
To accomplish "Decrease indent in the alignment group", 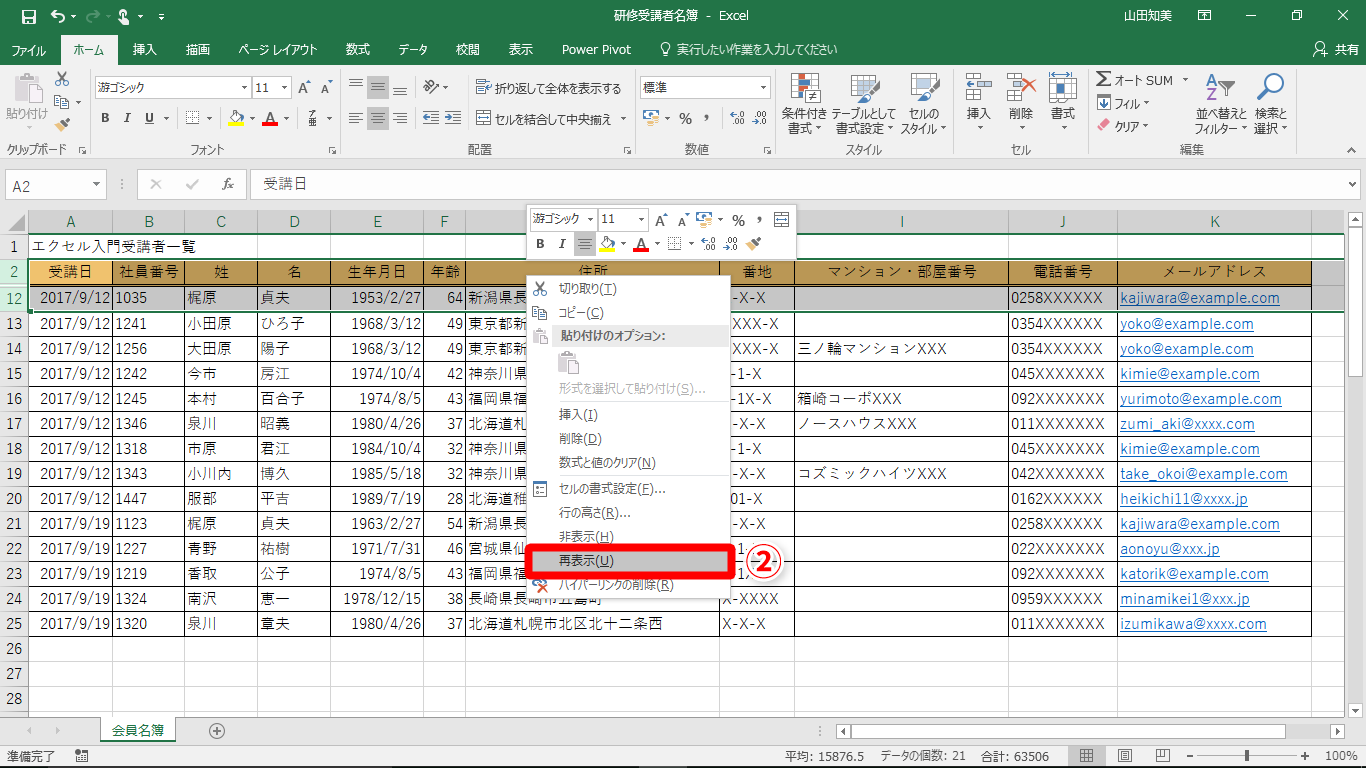I will pos(430,119).
